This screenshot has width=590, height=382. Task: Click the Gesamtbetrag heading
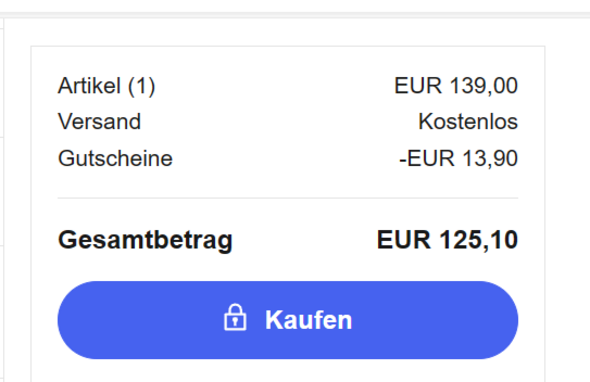pos(145,240)
